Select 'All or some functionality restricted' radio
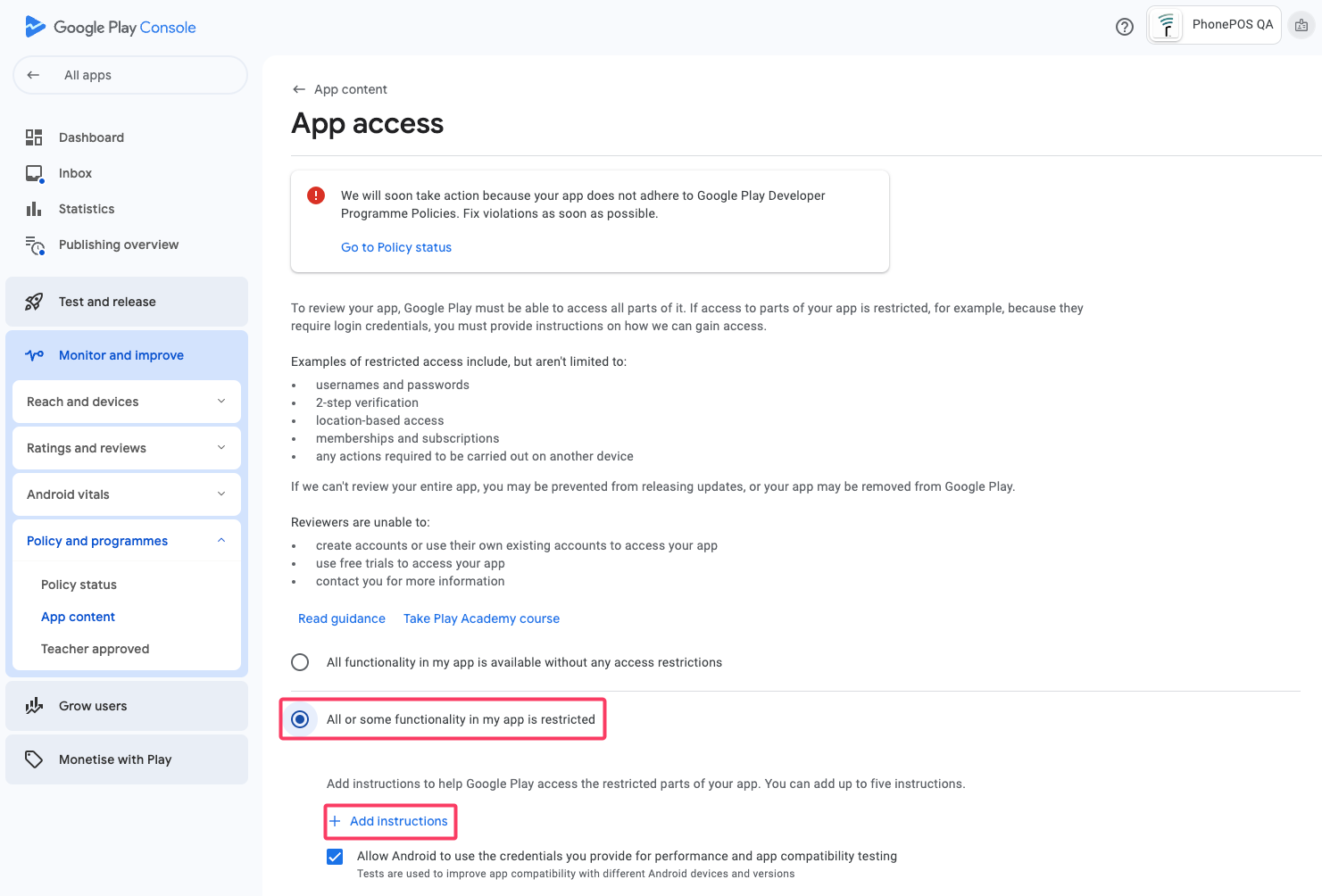 pyautogui.click(x=300, y=719)
